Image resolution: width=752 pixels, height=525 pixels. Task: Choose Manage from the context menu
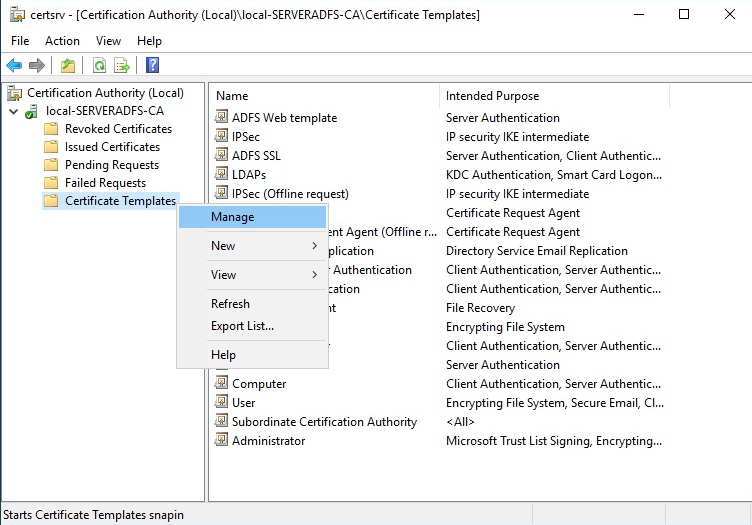tap(232, 217)
